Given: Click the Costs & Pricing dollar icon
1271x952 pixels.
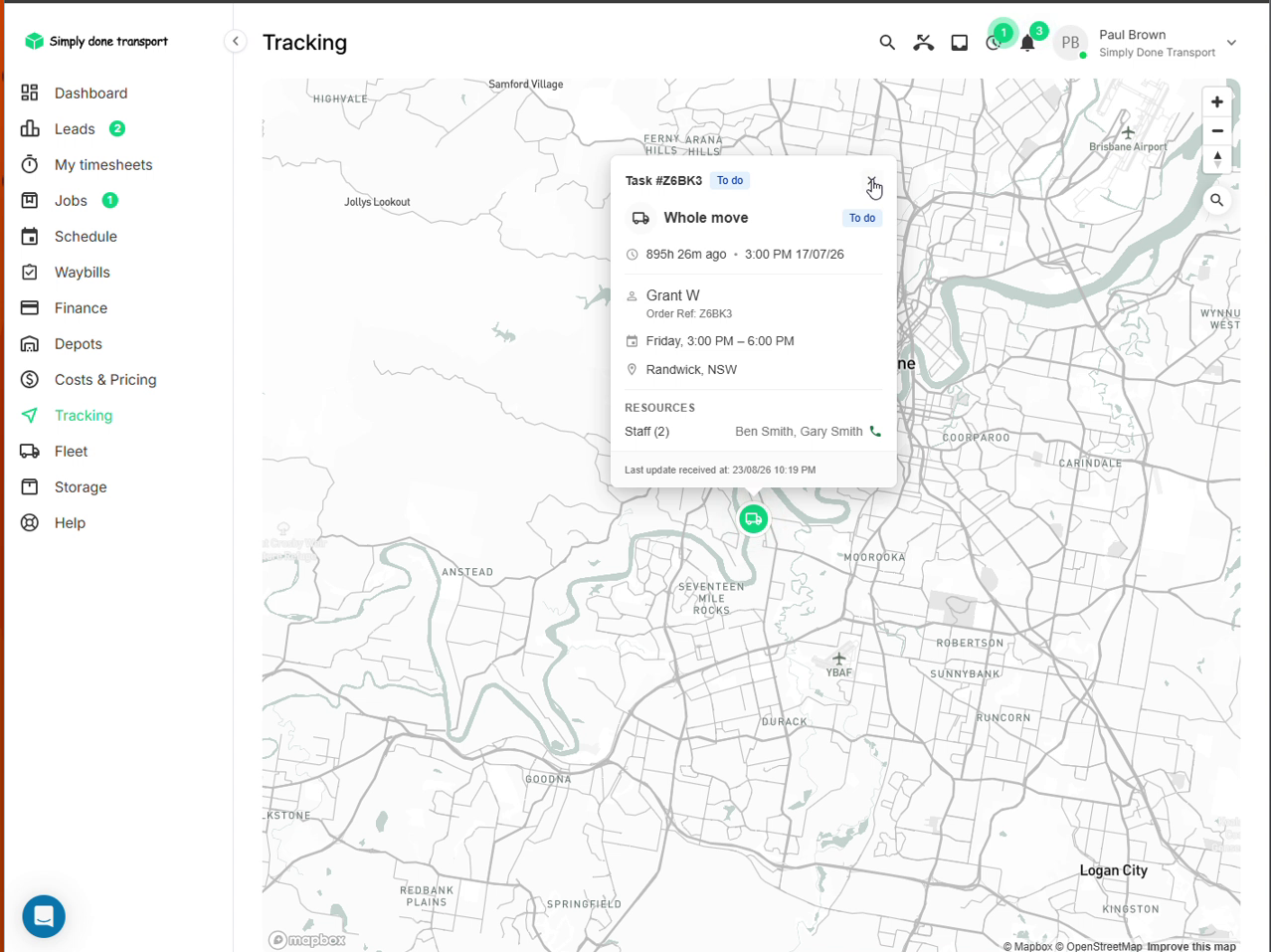Looking at the screenshot, I should click(x=30, y=380).
